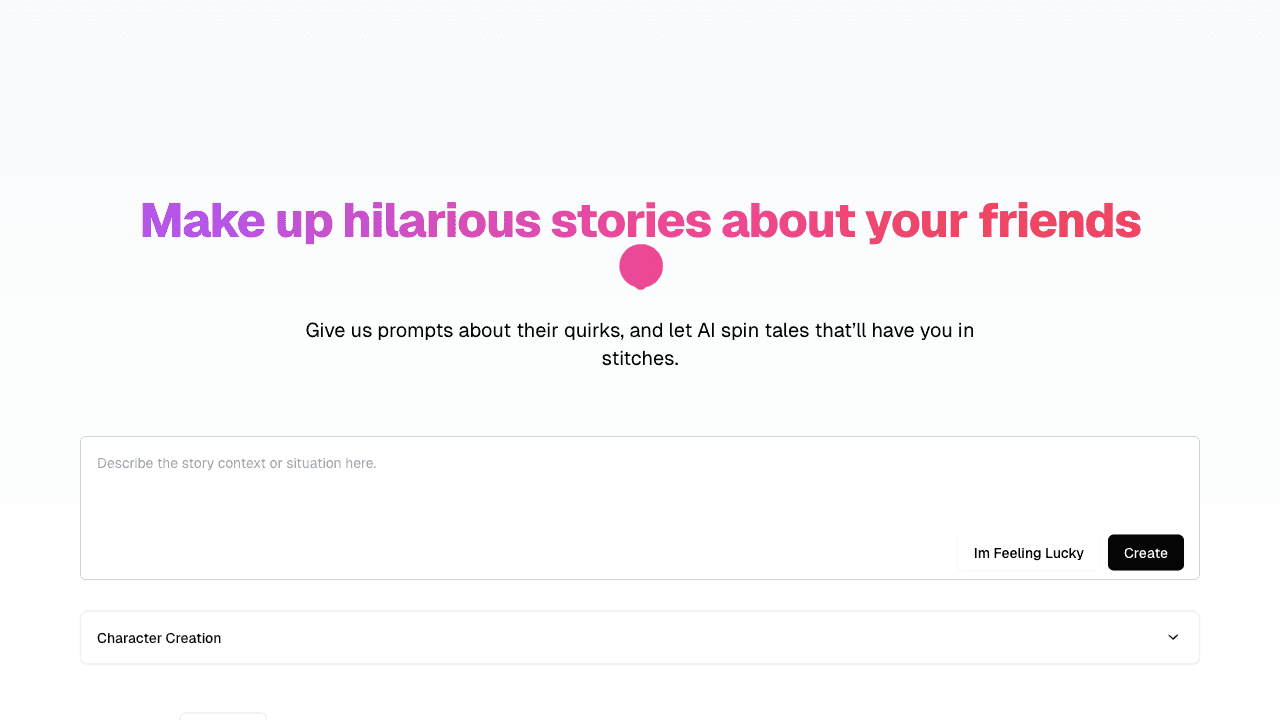Click the word "hilarious" in the headline
Viewport: 1280px width, 720px height.
441,221
